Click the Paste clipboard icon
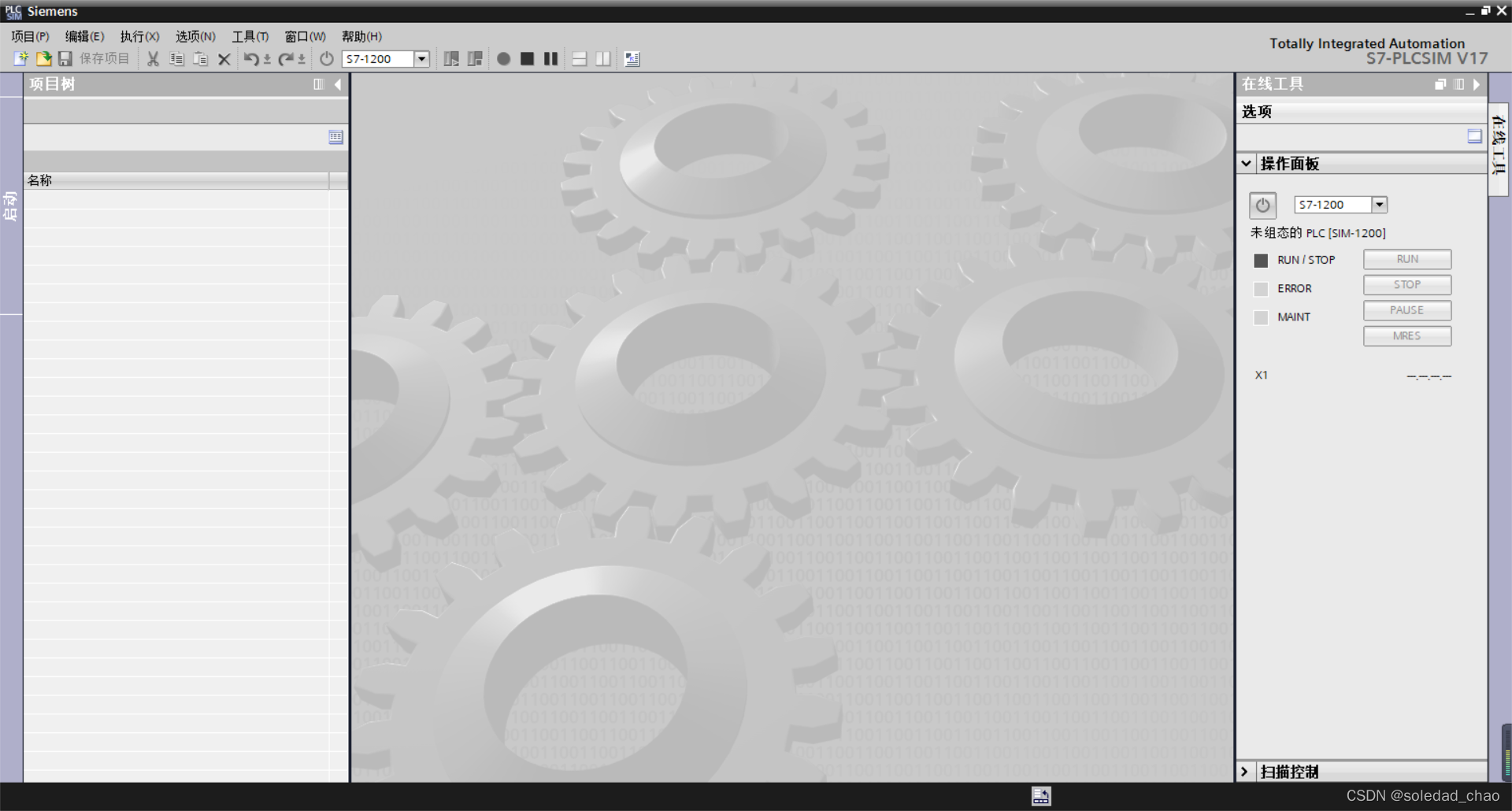 click(200, 59)
